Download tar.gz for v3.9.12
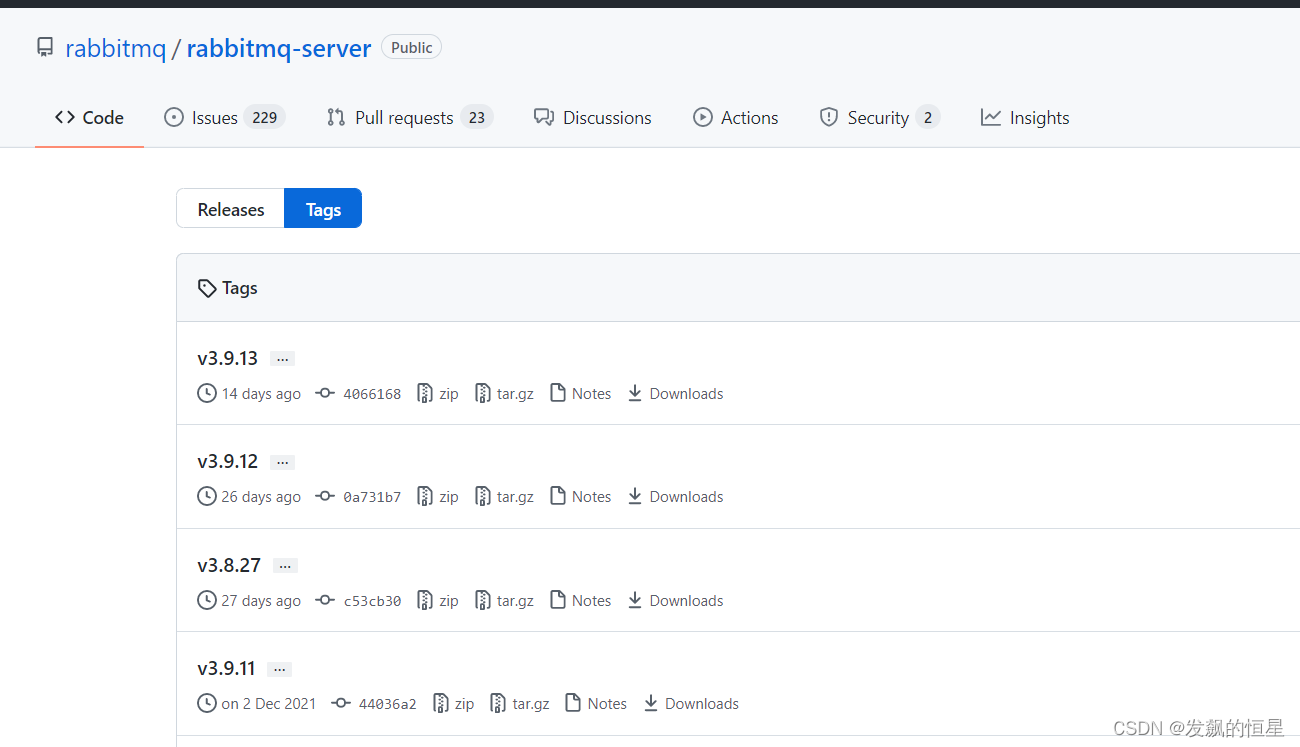Viewport: 1300px width, 747px height. pyautogui.click(x=505, y=496)
